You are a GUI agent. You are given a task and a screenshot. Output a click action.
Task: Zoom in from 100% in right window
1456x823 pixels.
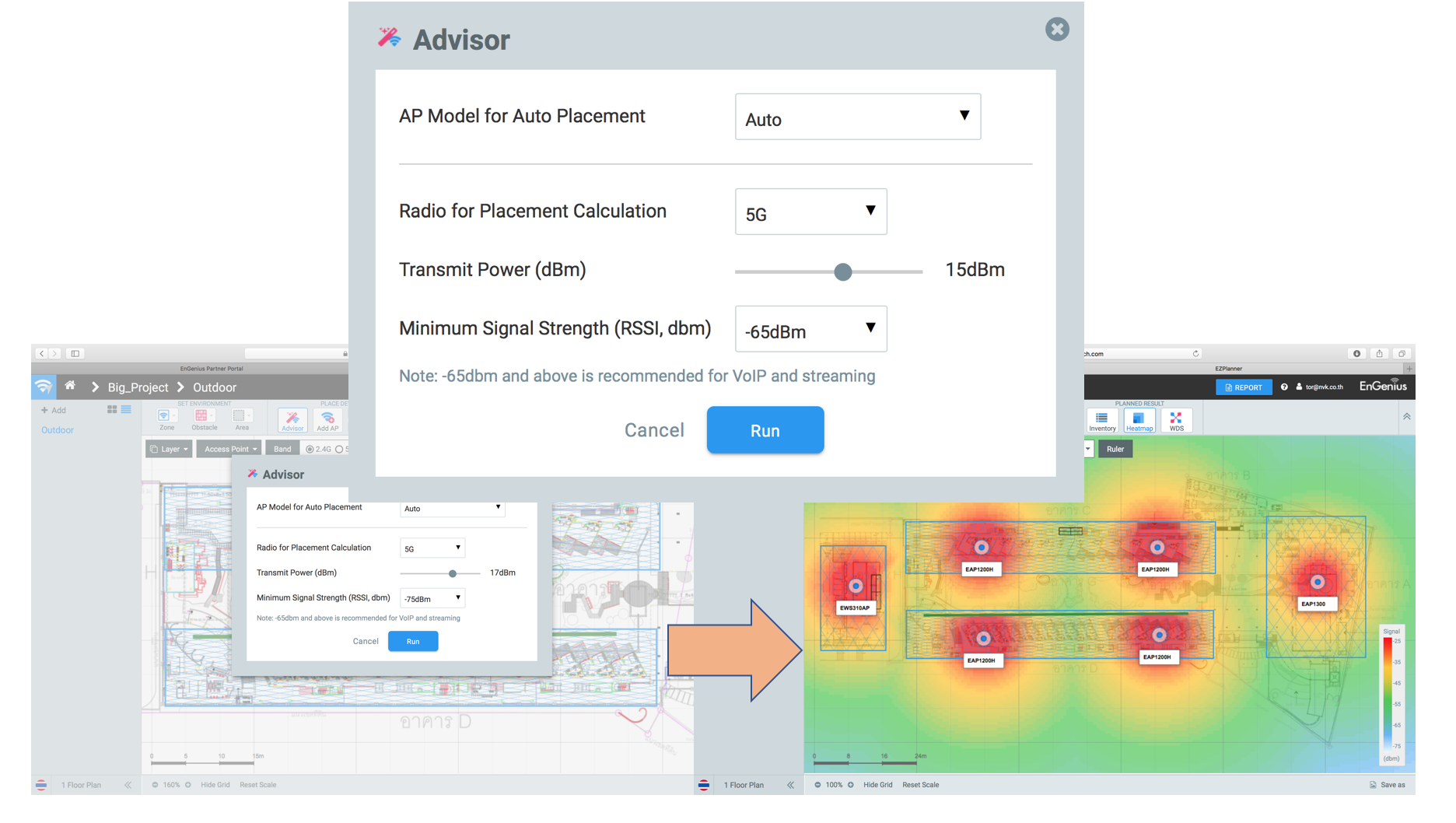tap(851, 785)
